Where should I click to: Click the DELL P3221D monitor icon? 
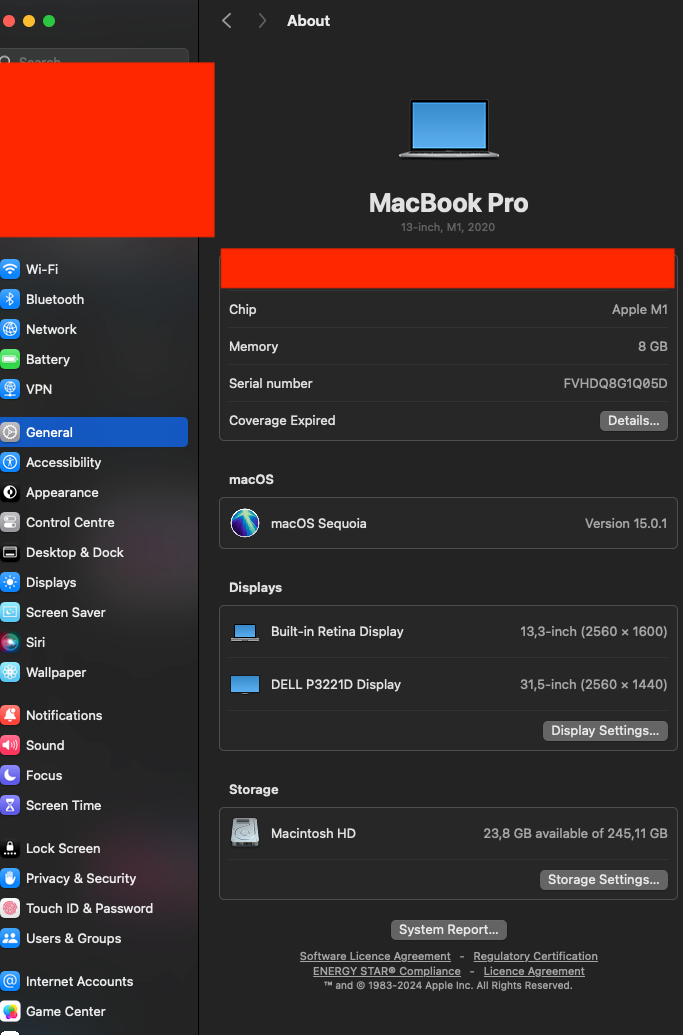coord(245,684)
